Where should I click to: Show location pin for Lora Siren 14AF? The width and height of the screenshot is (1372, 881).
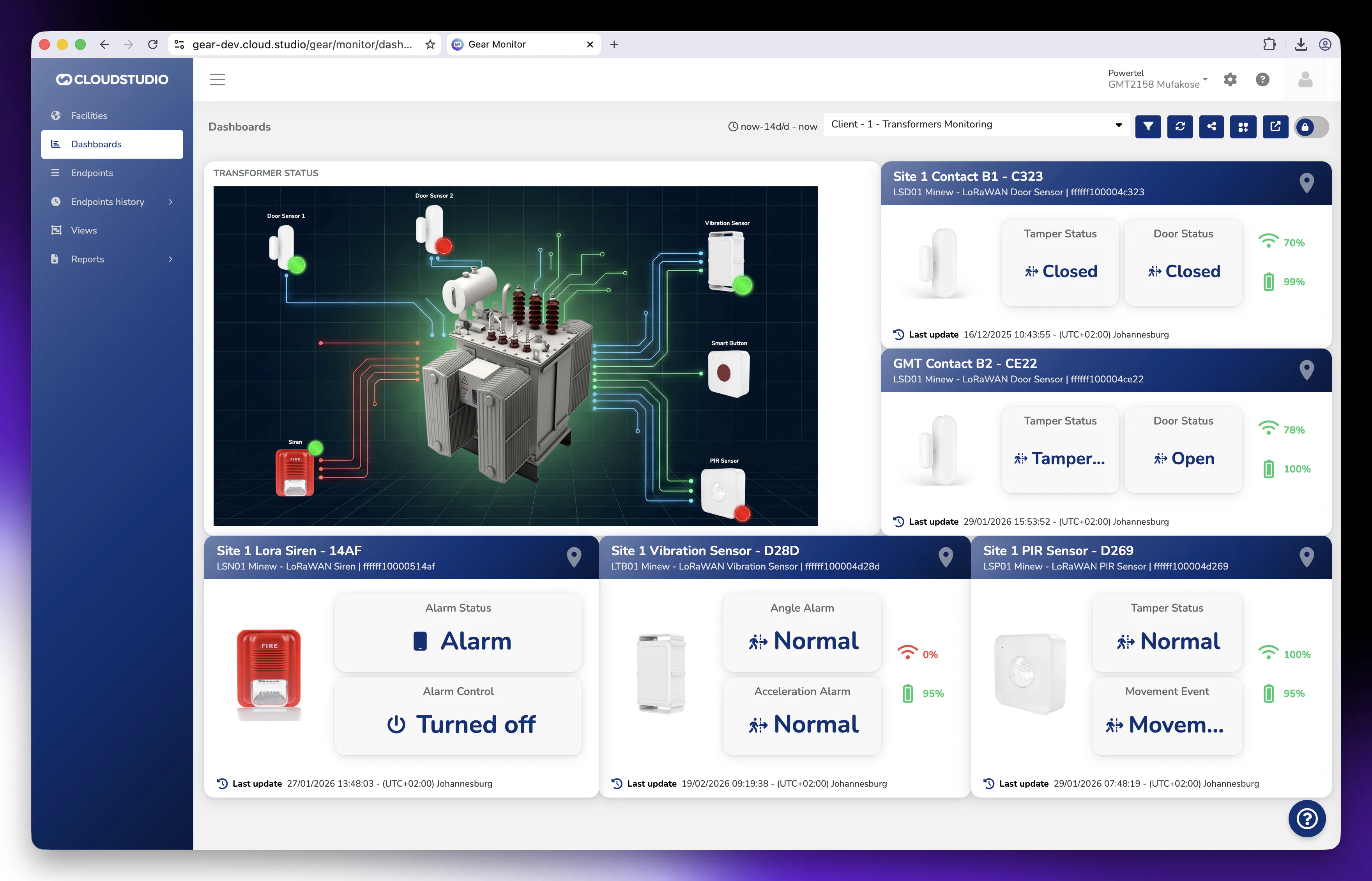(x=574, y=557)
